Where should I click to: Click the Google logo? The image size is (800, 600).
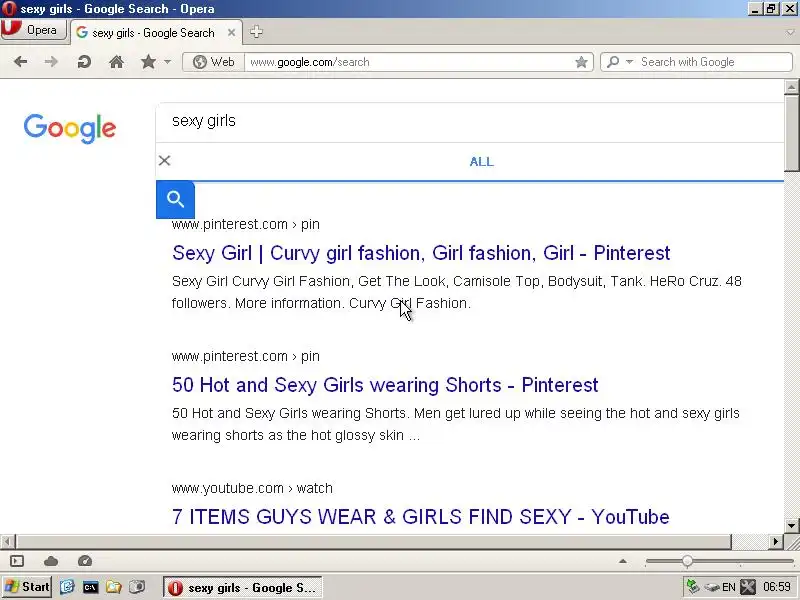[x=70, y=128]
